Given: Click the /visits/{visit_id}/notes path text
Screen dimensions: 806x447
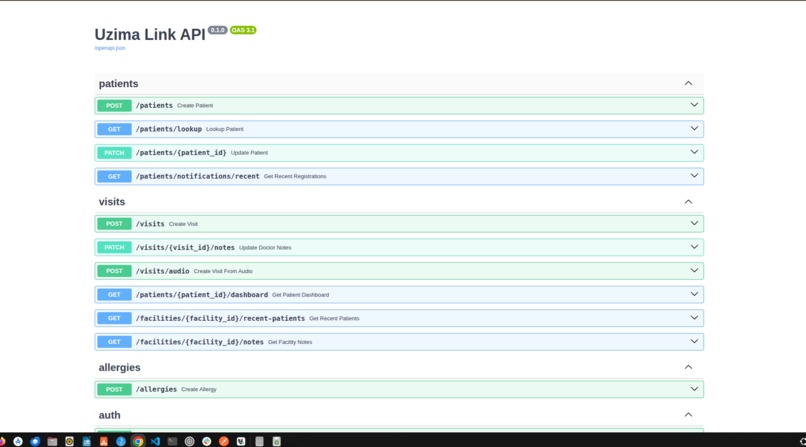Looking at the screenshot, I should tap(185, 247).
